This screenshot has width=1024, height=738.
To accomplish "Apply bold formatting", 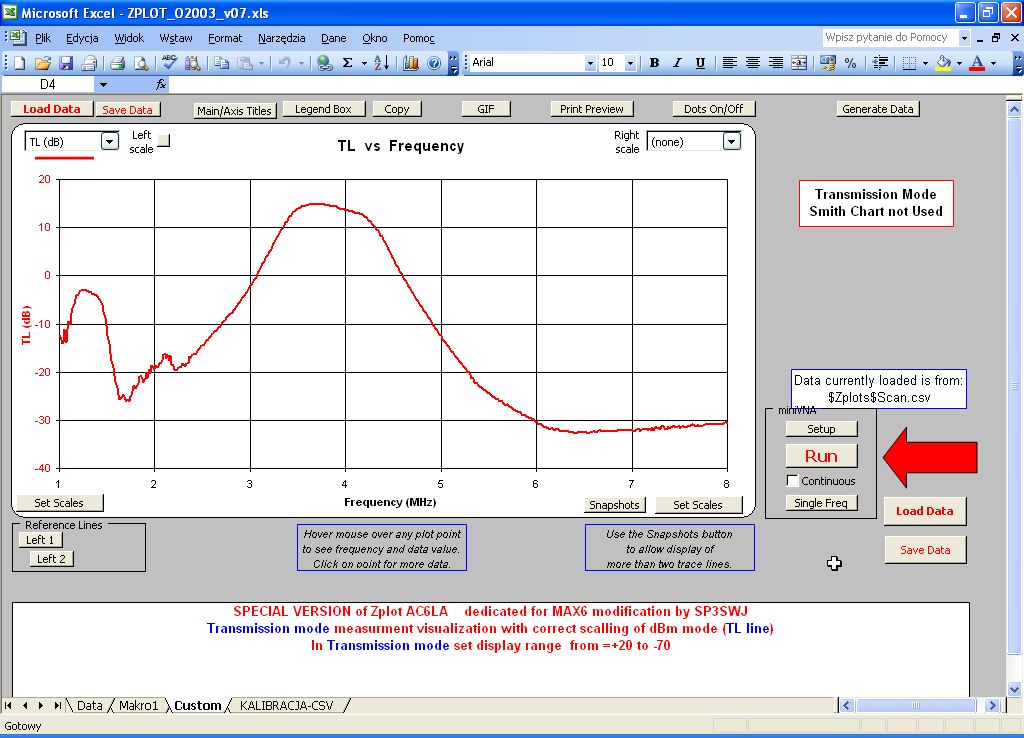I will [655, 63].
